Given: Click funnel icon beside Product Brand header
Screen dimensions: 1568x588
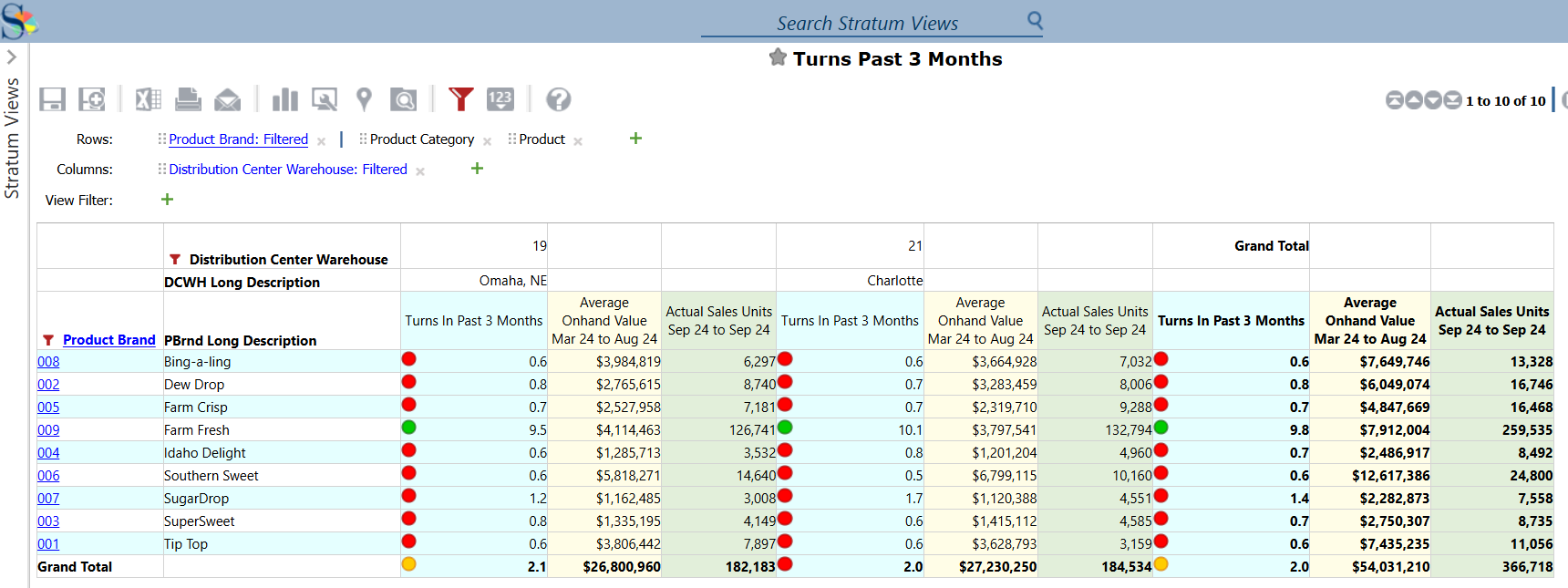Looking at the screenshot, I should (48, 340).
